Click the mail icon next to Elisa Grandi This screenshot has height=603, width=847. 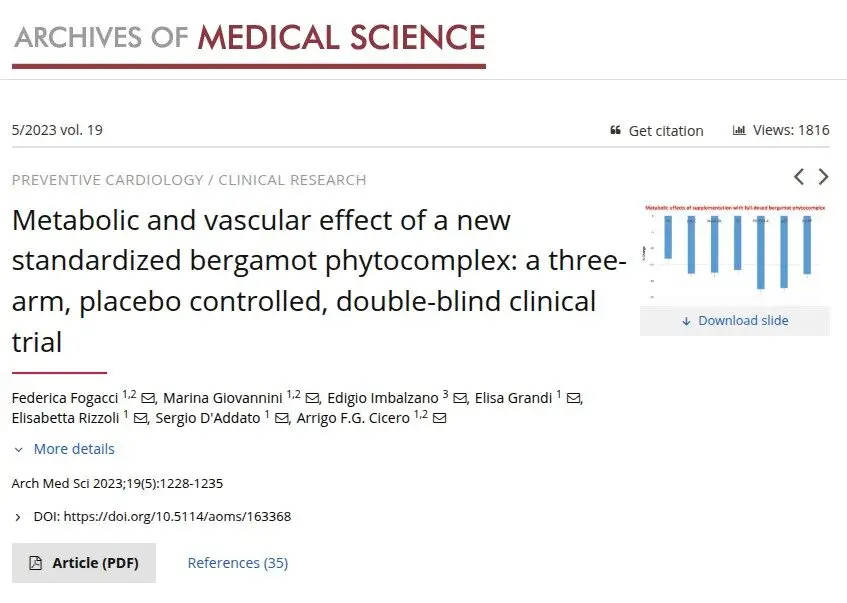click(574, 399)
